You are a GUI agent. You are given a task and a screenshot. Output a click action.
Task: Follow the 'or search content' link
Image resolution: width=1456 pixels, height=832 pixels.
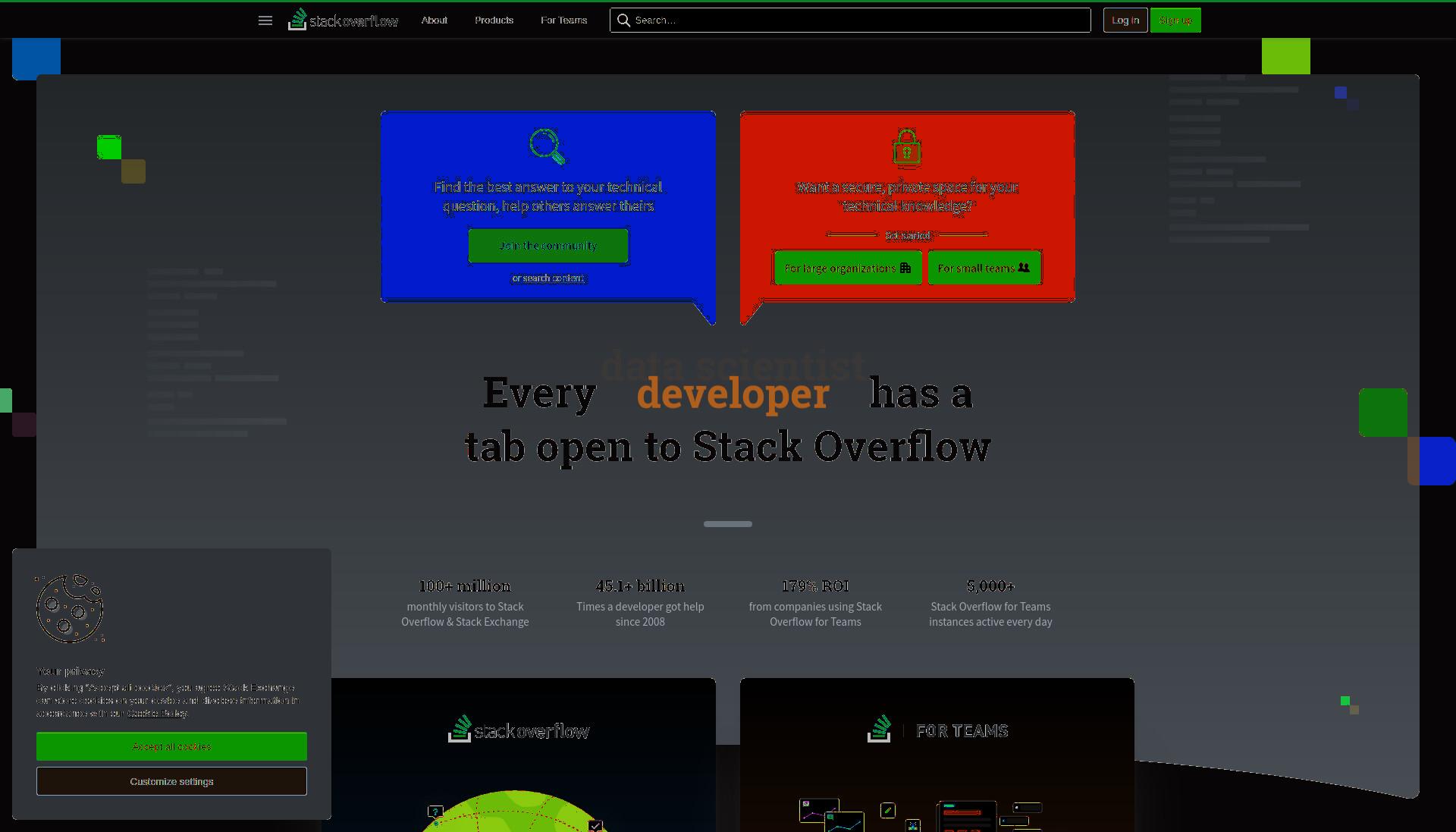coord(548,278)
